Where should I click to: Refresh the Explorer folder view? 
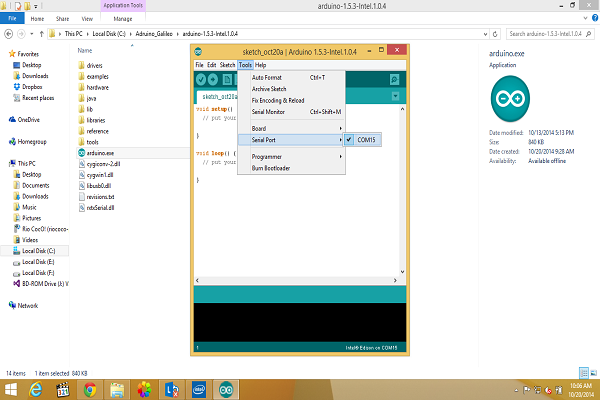tap(495, 34)
